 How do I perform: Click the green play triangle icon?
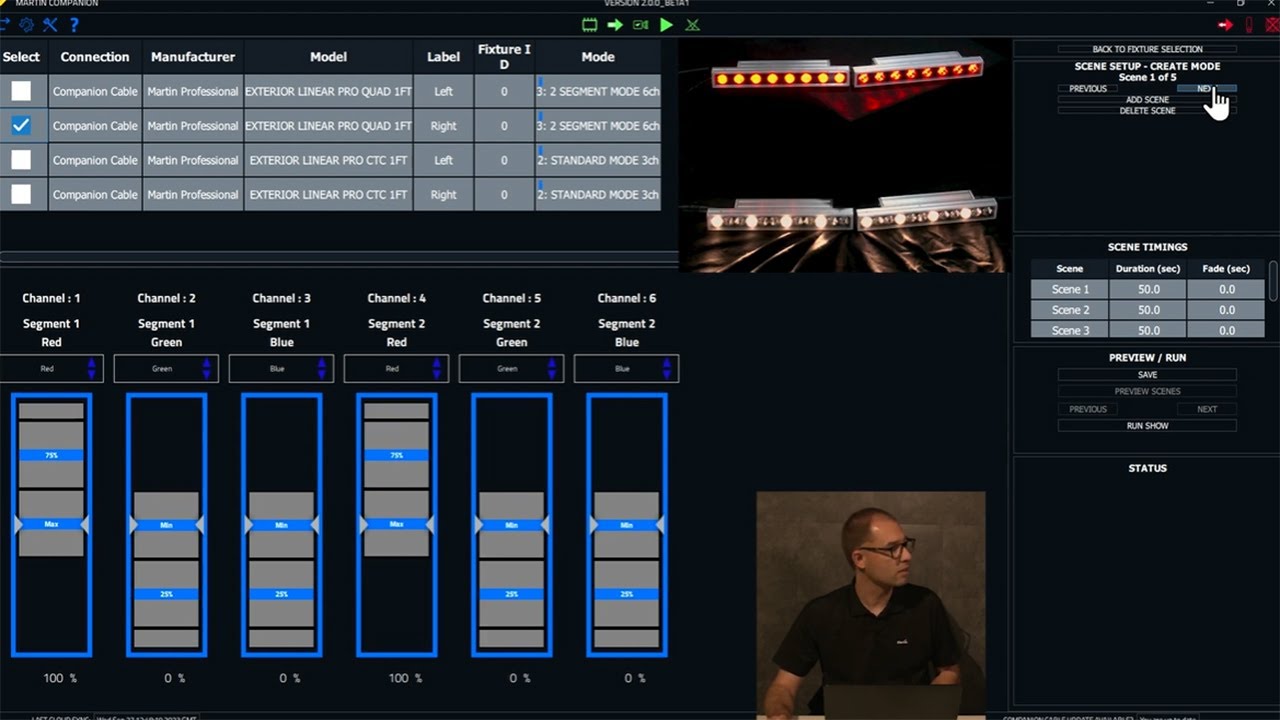[x=667, y=25]
